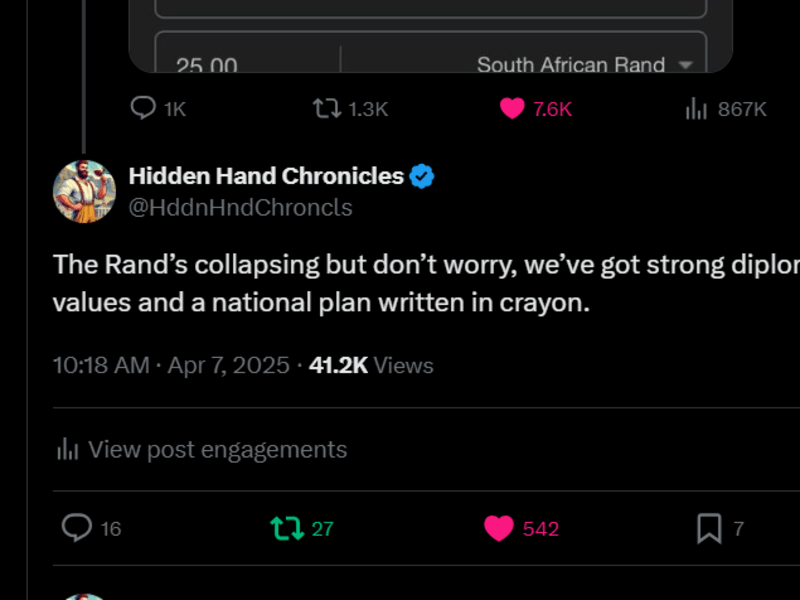Open replies on the 1K-reply parent post

click(x=158, y=109)
